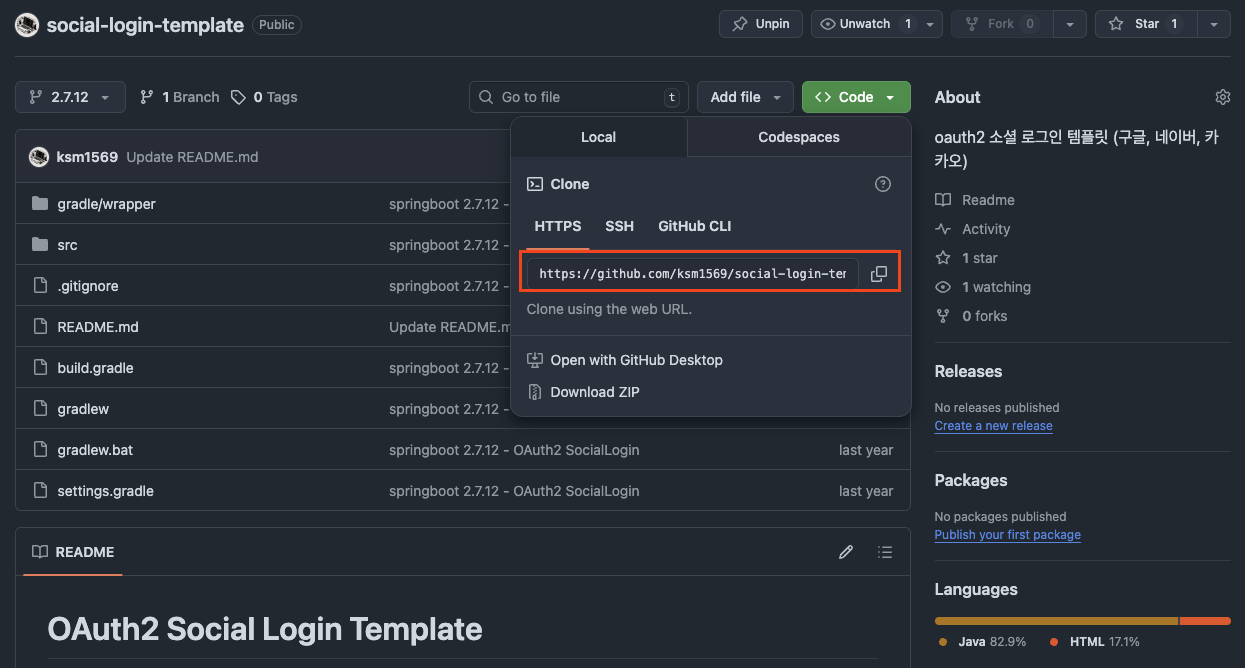1245x668 pixels.
Task: Click the Fork button
Action: (1003, 24)
